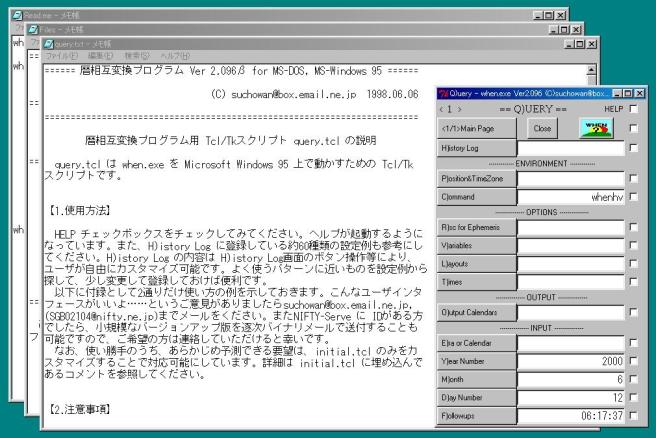Viewport: 656px width, 438px height.
Task: Click the query.txt Notepad title bar icon
Action: tap(49, 44)
